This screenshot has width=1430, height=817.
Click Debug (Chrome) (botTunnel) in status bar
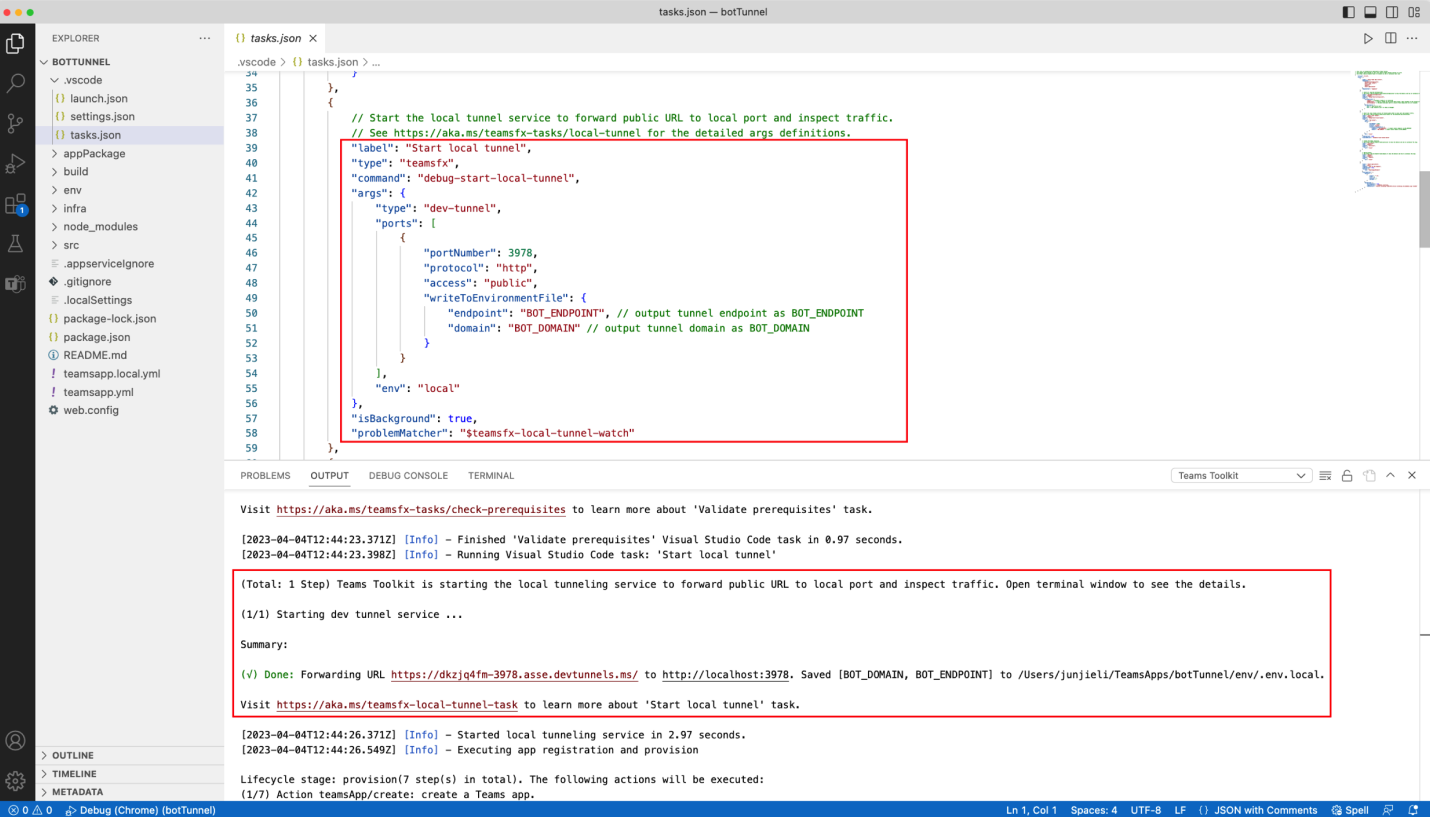141,810
